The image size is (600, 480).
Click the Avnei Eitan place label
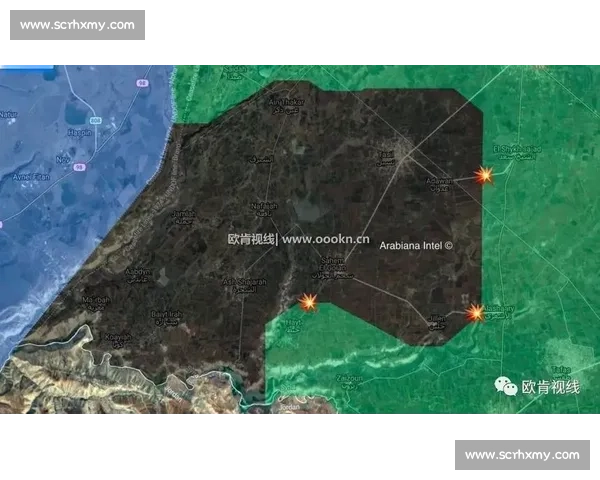[x=31, y=177]
